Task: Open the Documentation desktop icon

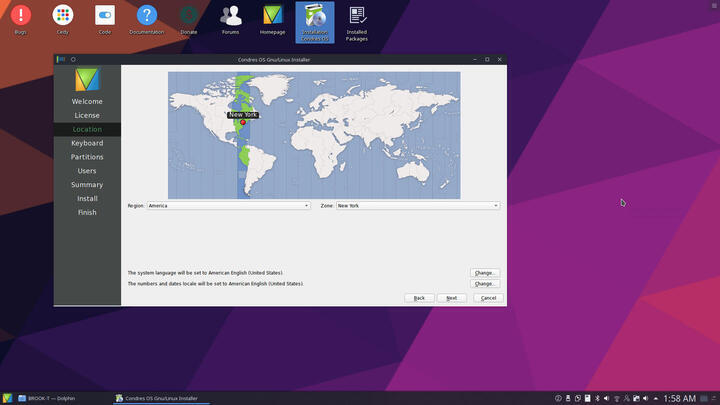Action: [146, 19]
